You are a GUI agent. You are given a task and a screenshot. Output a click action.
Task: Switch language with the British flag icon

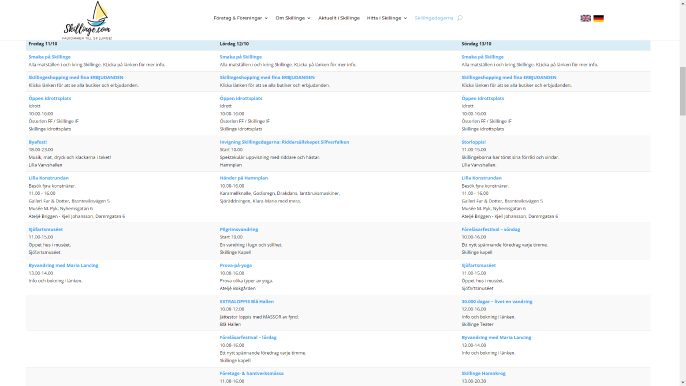pos(585,18)
